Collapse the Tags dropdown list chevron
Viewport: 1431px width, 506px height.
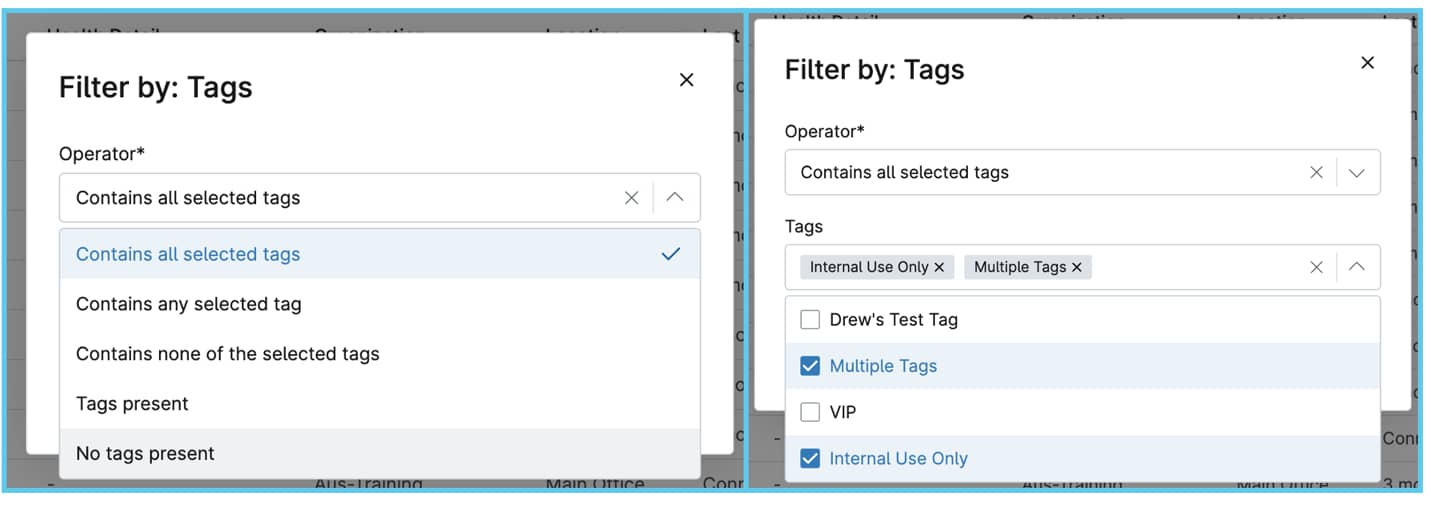point(1357,267)
